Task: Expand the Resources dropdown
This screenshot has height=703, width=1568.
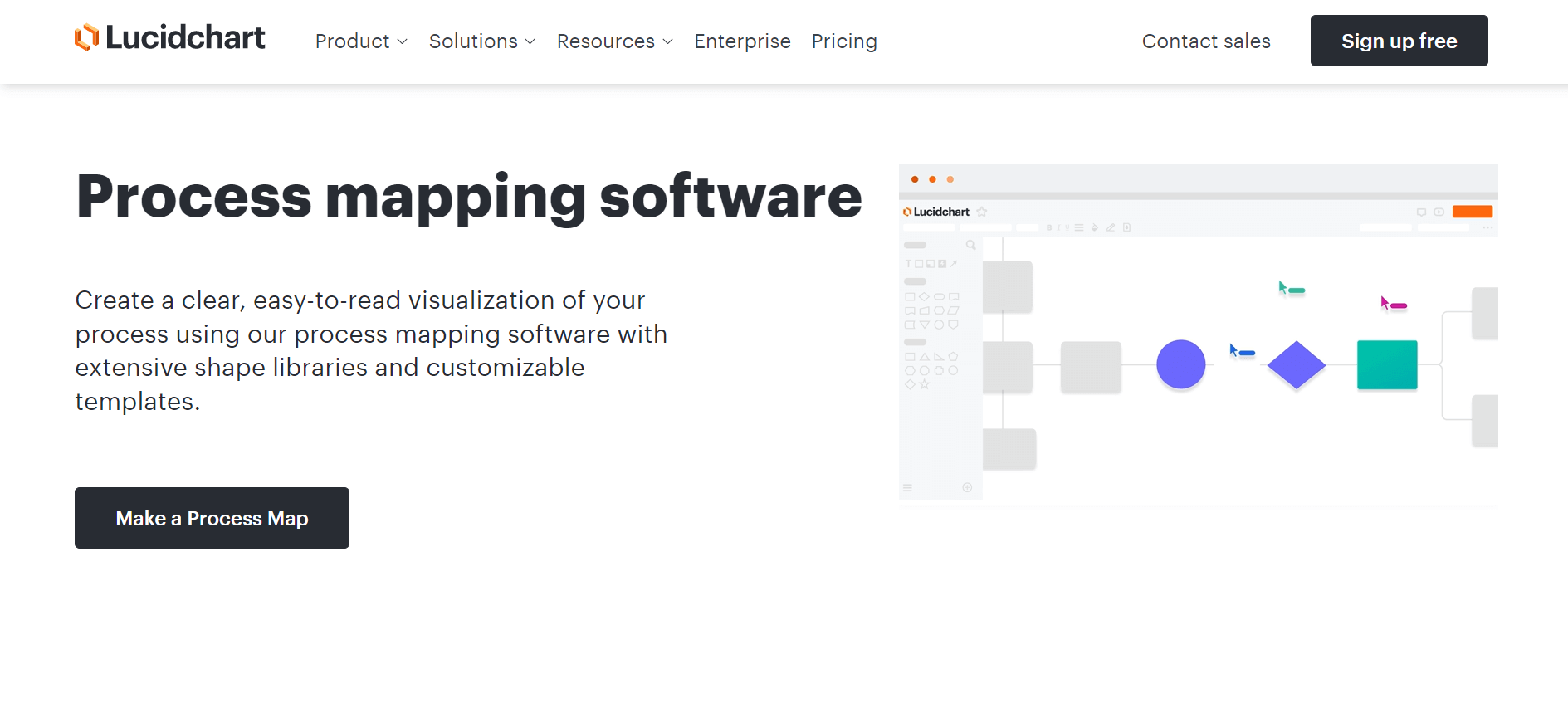Action: click(x=615, y=41)
